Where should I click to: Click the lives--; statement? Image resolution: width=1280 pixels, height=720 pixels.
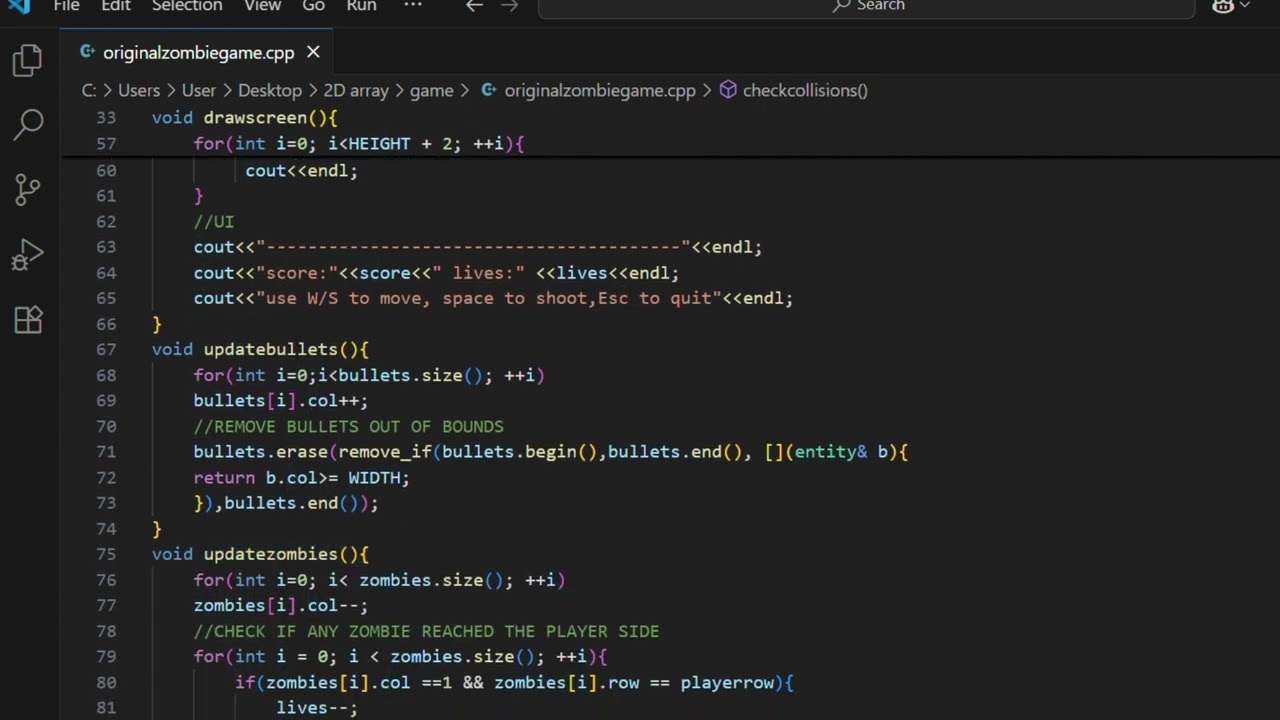pyautogui.click(x=317, y=708)
